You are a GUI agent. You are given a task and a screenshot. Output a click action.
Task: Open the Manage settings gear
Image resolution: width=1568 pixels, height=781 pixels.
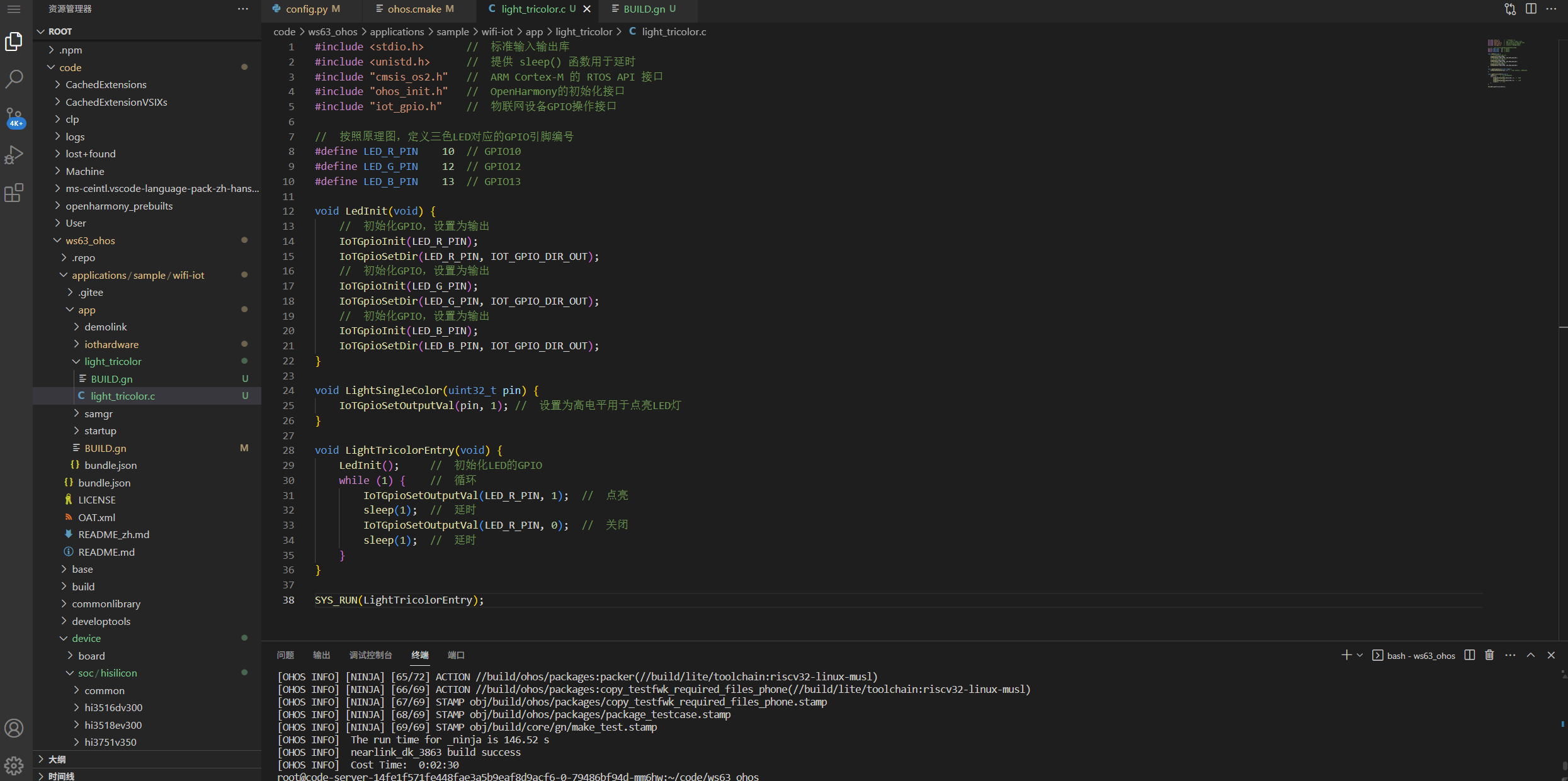14,765
